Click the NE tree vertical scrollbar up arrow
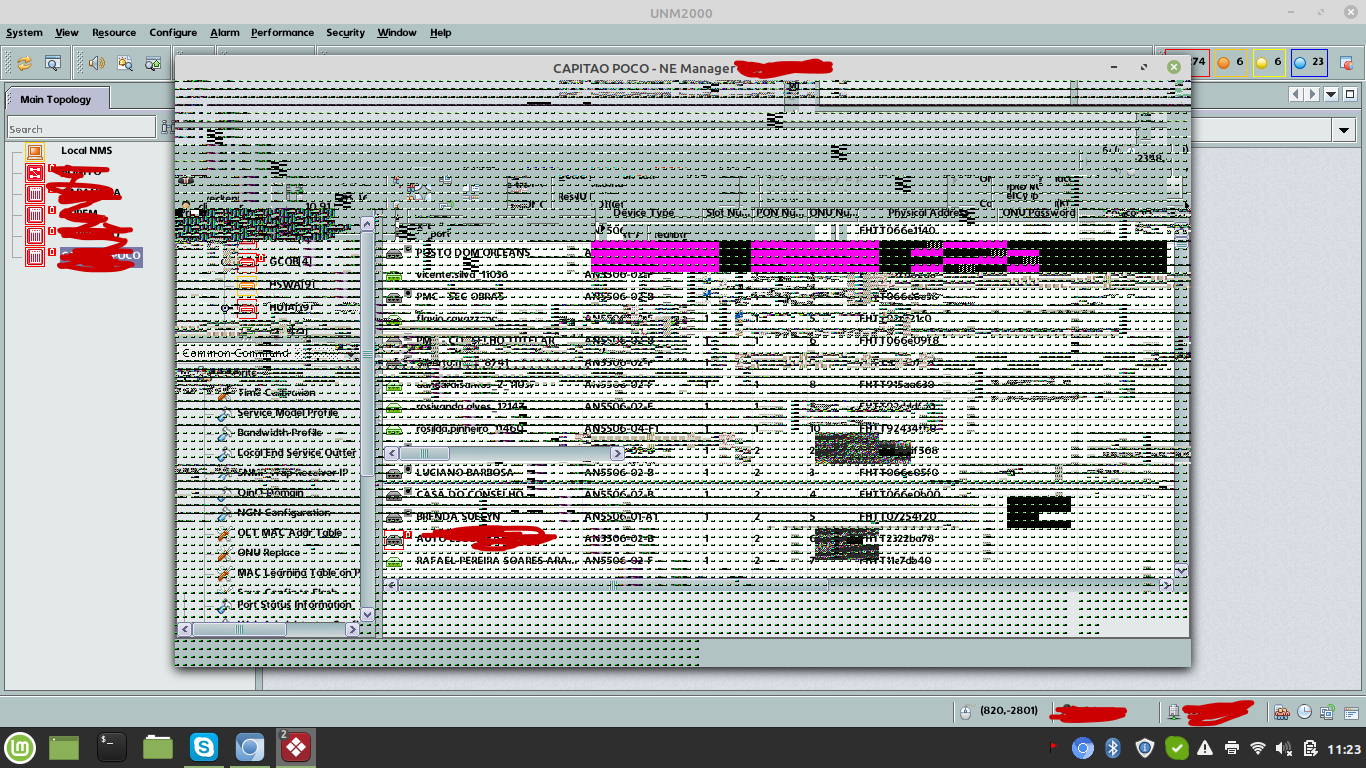 [367, 224]
